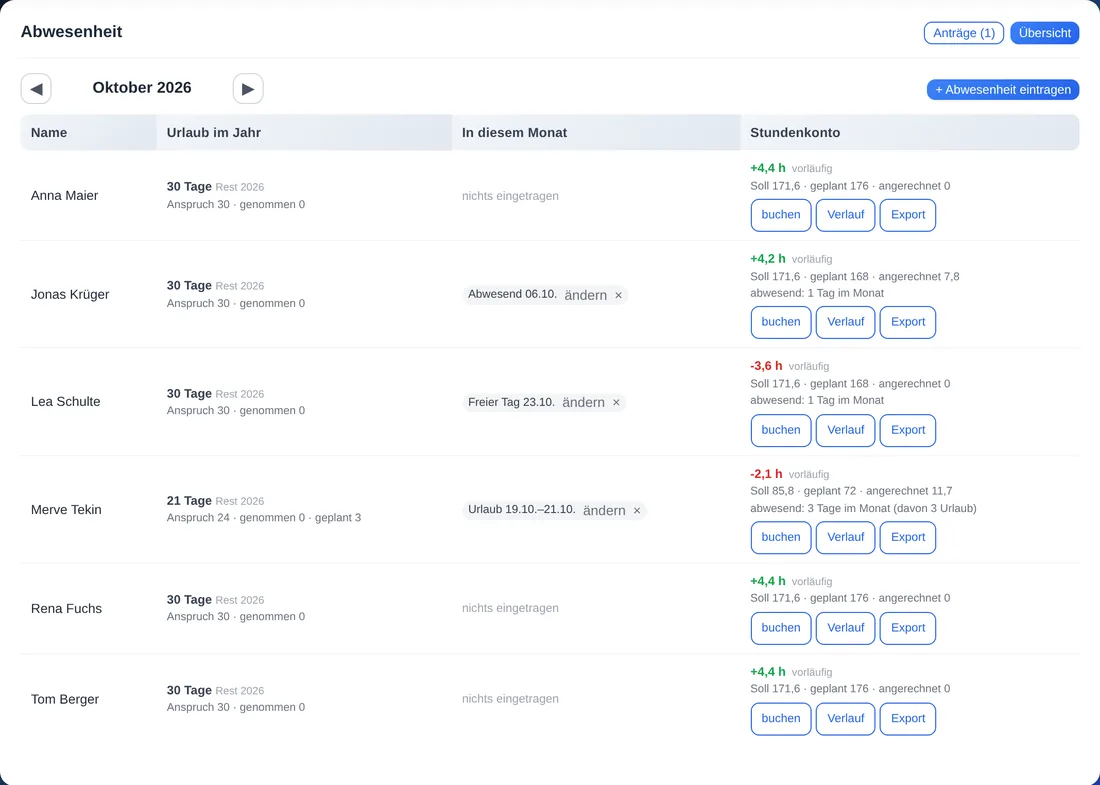Image resolution: width=1100 pixels, height=785 pixels.
Task: Click '+ Abwesenheit eintragen' button
Action: point(1002,90)
